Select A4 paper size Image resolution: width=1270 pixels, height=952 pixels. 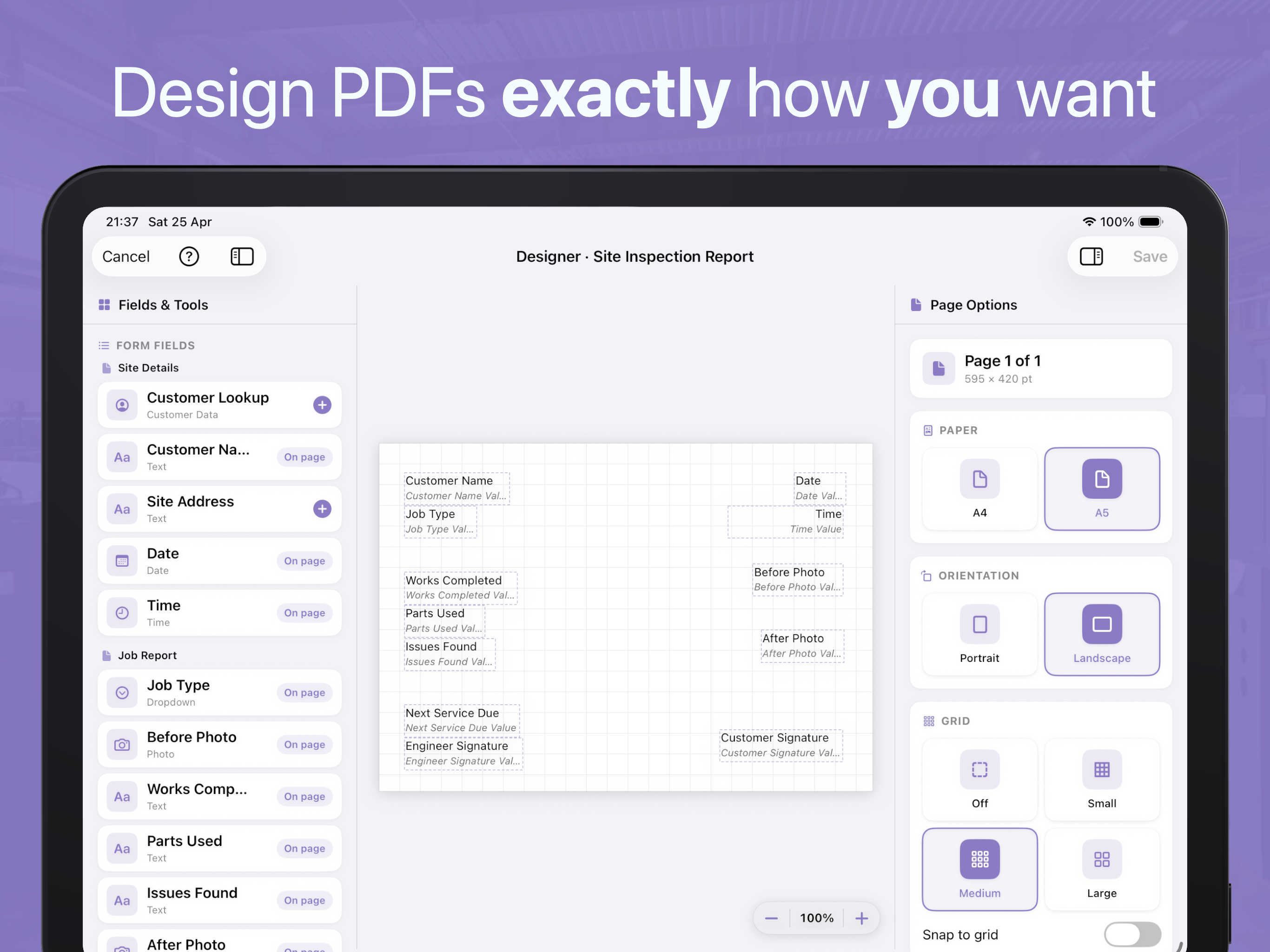pos(979,489)
